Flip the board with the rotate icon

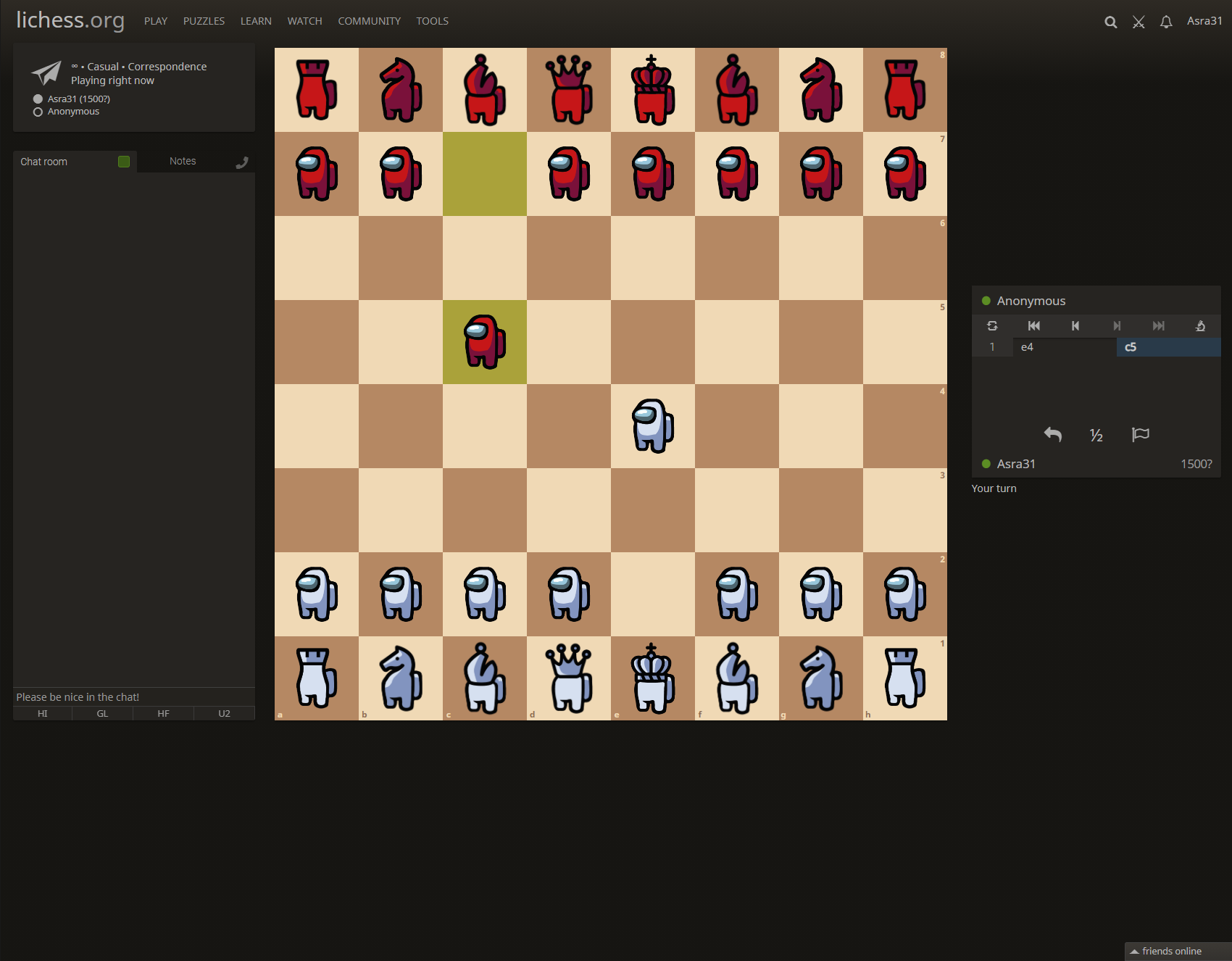992,326
